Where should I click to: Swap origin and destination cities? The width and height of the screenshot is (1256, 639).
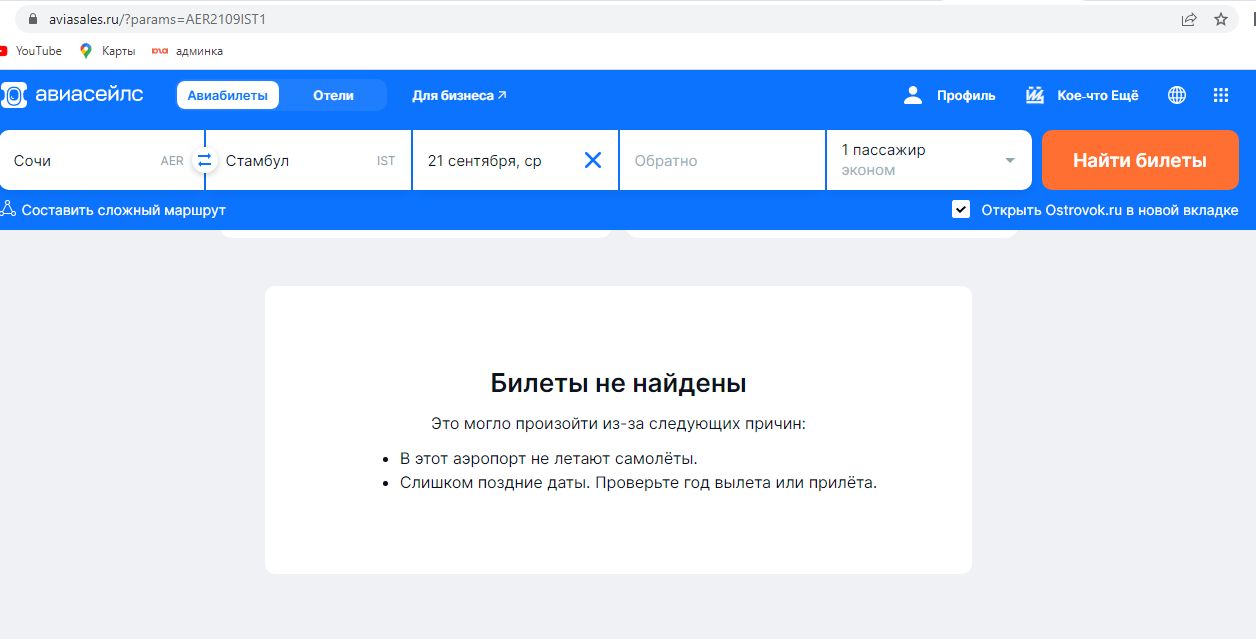tap(204, 160)
